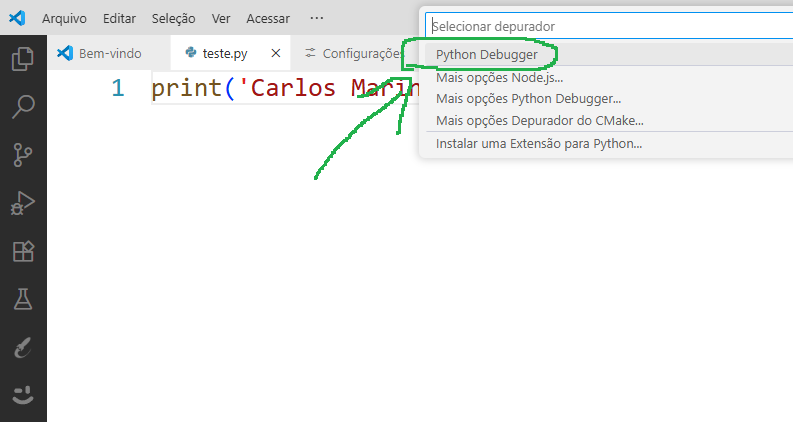Open the Extensions marketplace view
Screen dimensions: 793x422
pyautogui.click(x=22, y=251)
